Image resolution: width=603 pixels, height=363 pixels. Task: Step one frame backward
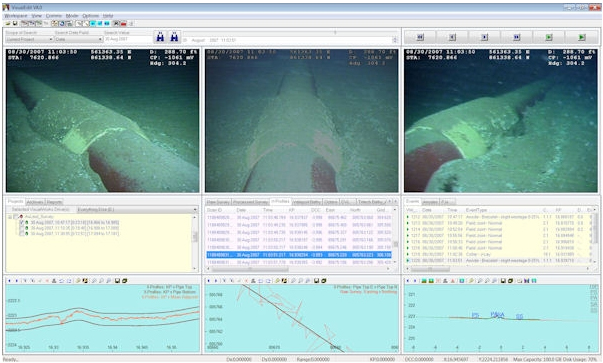tap(452, 37)
